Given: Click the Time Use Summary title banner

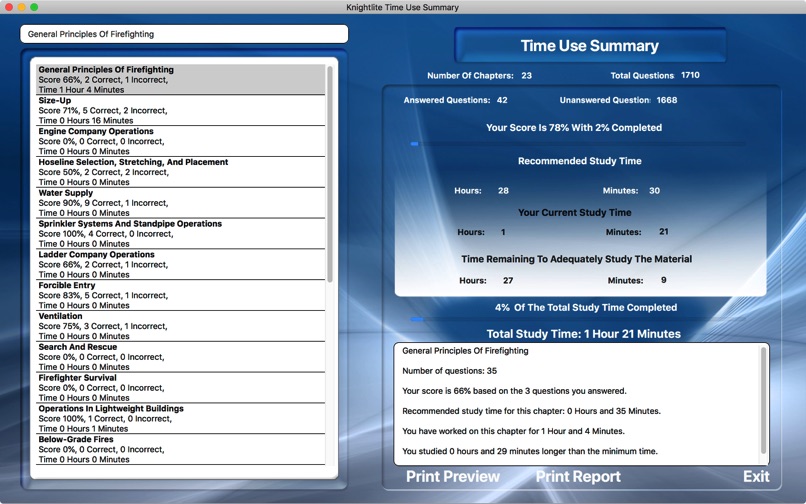Looking at the screenshot, I should [x=590, y=46].
